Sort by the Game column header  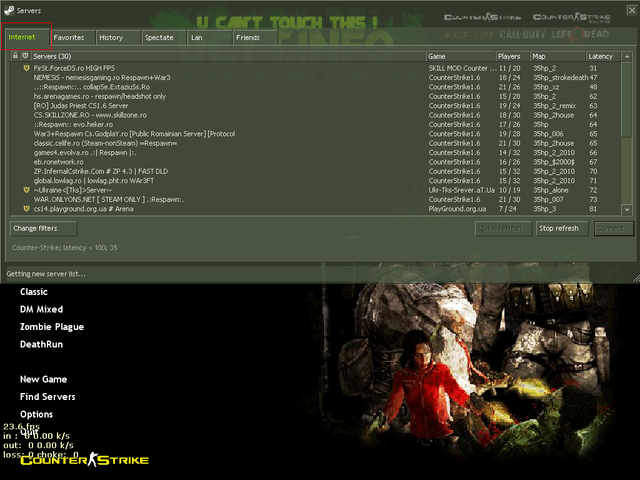pos(460,56)
